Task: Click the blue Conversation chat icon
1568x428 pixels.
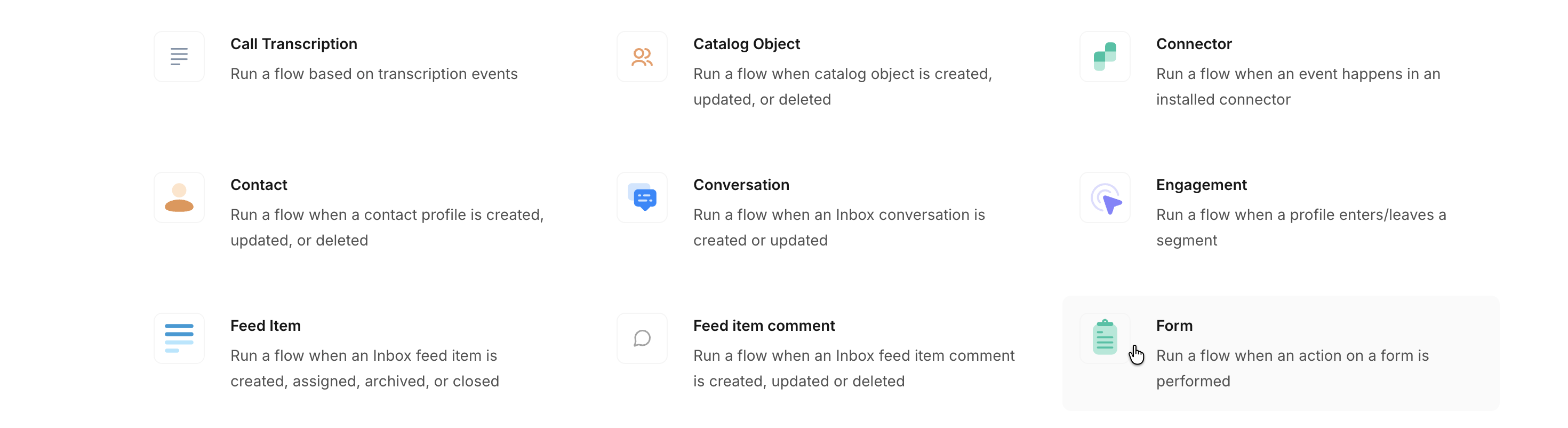Action: (642, 197)
